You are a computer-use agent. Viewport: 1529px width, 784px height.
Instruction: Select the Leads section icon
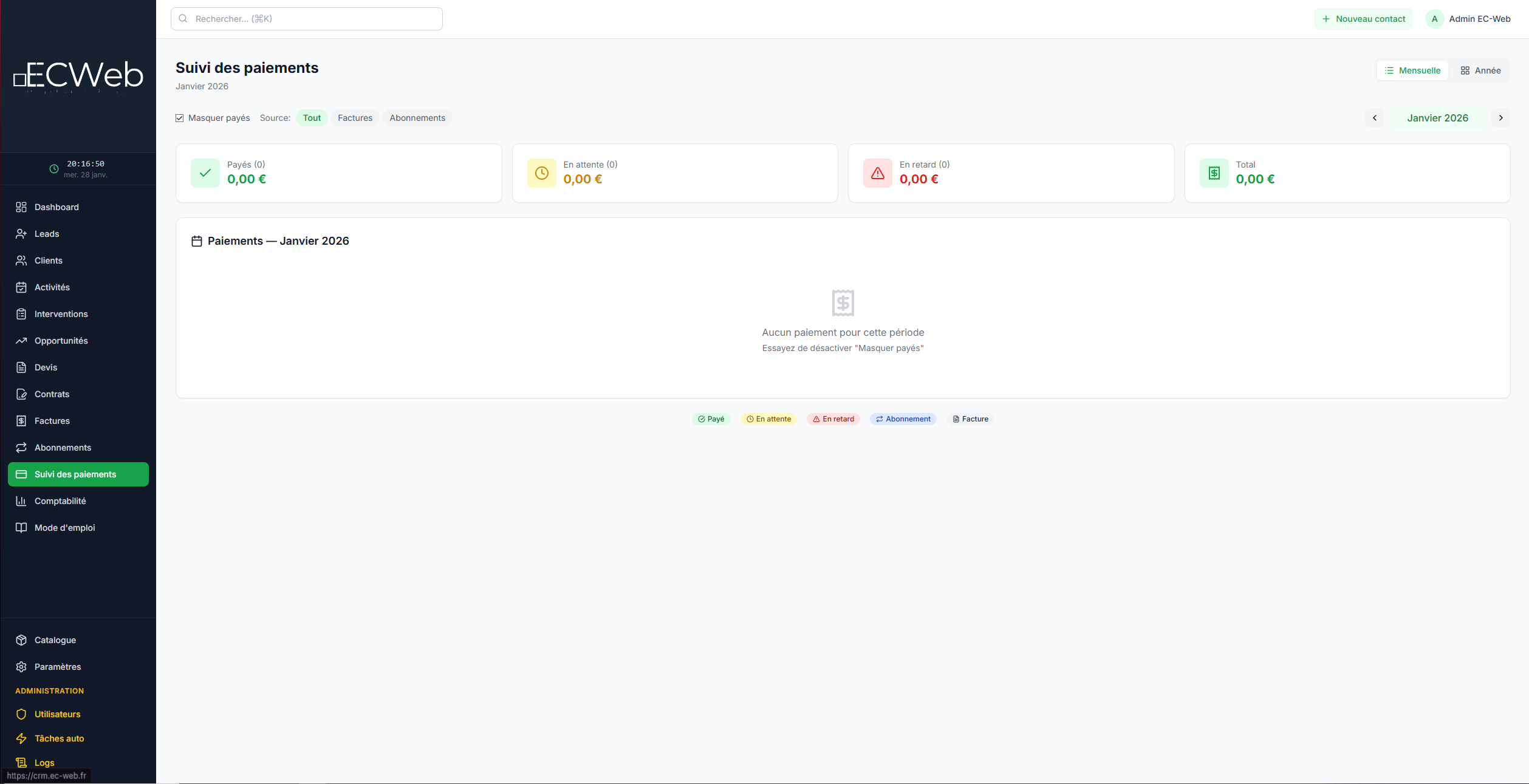tap(22, 233)
